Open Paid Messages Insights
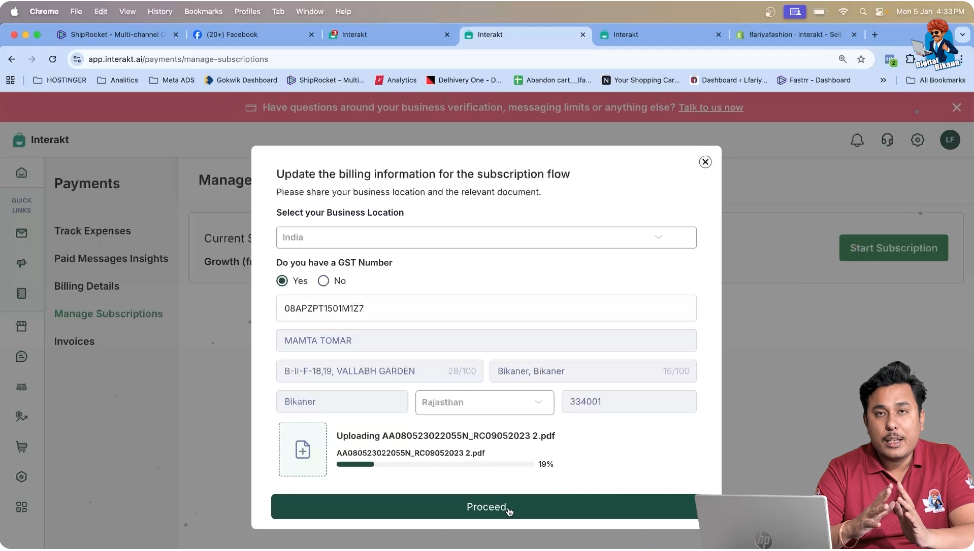974x551 pixels. coord(111,258)
